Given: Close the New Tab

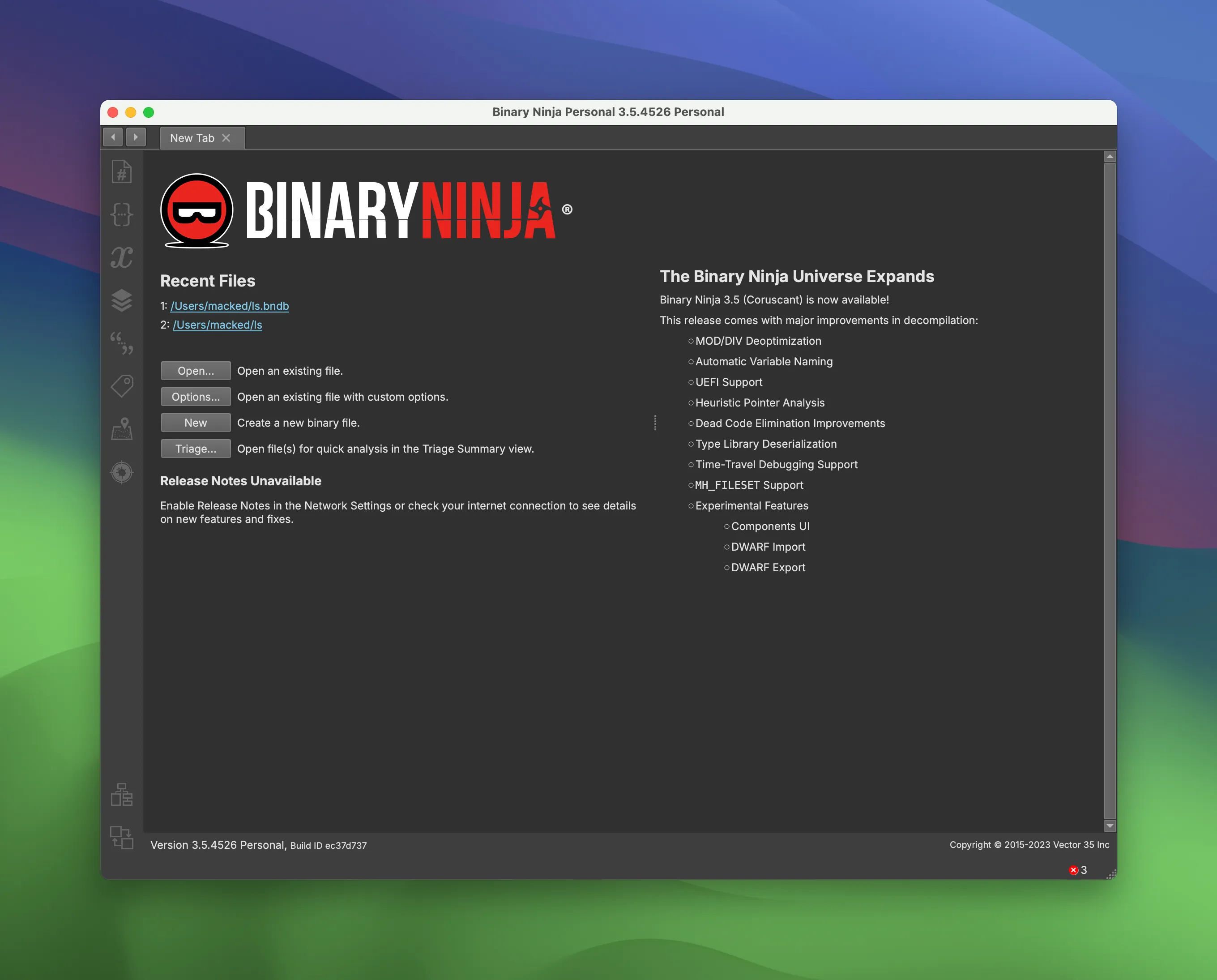Looking at the screenshot, I should [227, 138].
